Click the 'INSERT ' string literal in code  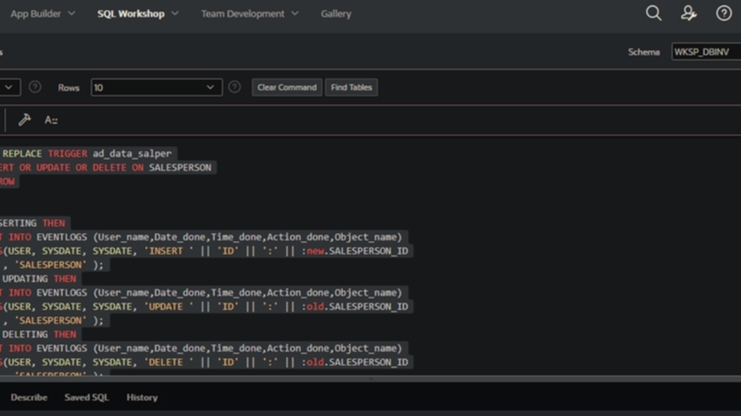[x=171, y=251]
